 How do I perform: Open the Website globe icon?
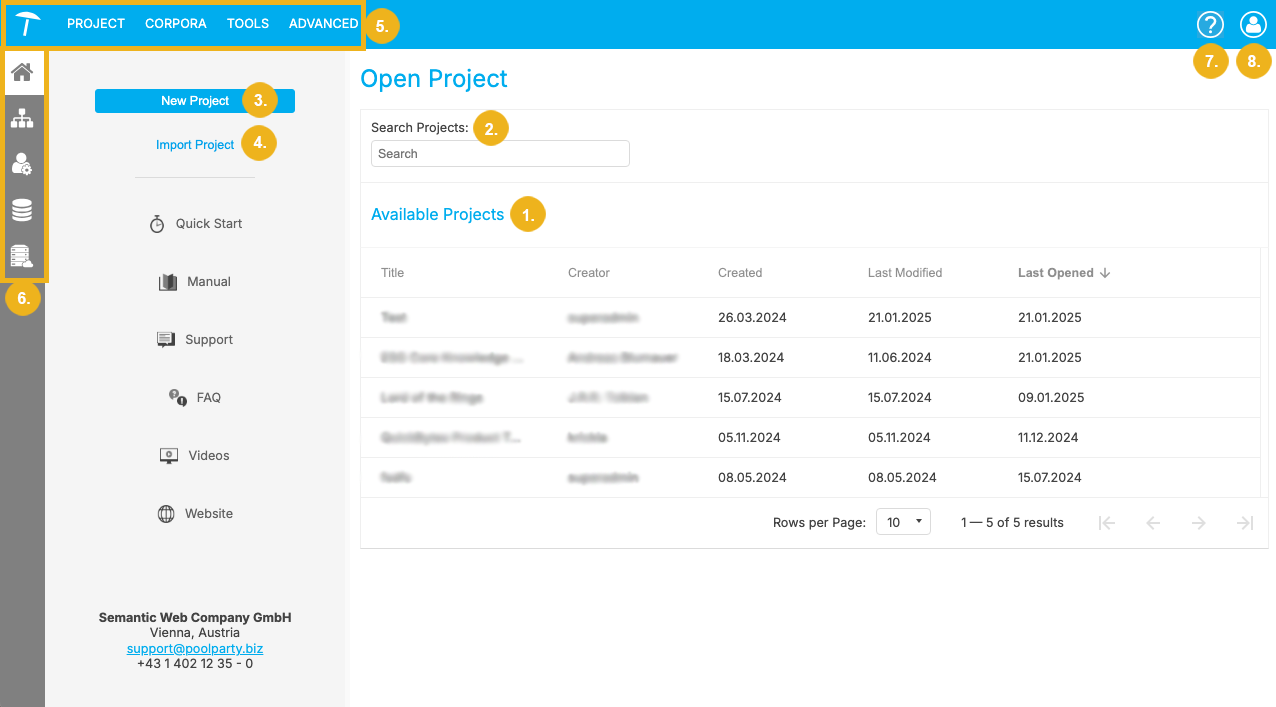pyautogui.click(x=169, y=513)
